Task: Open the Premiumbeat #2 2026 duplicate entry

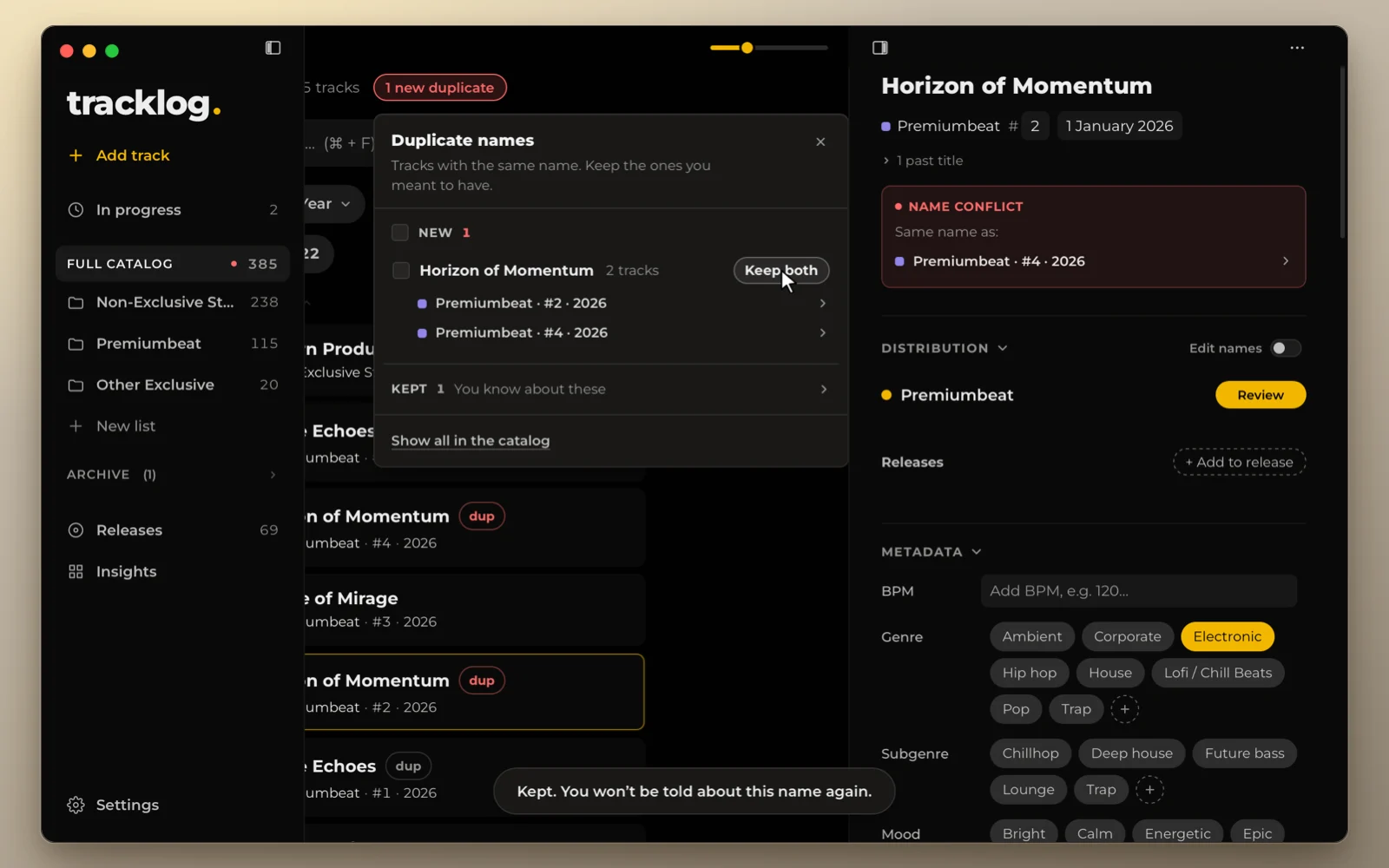Action: tap(622, 303)
